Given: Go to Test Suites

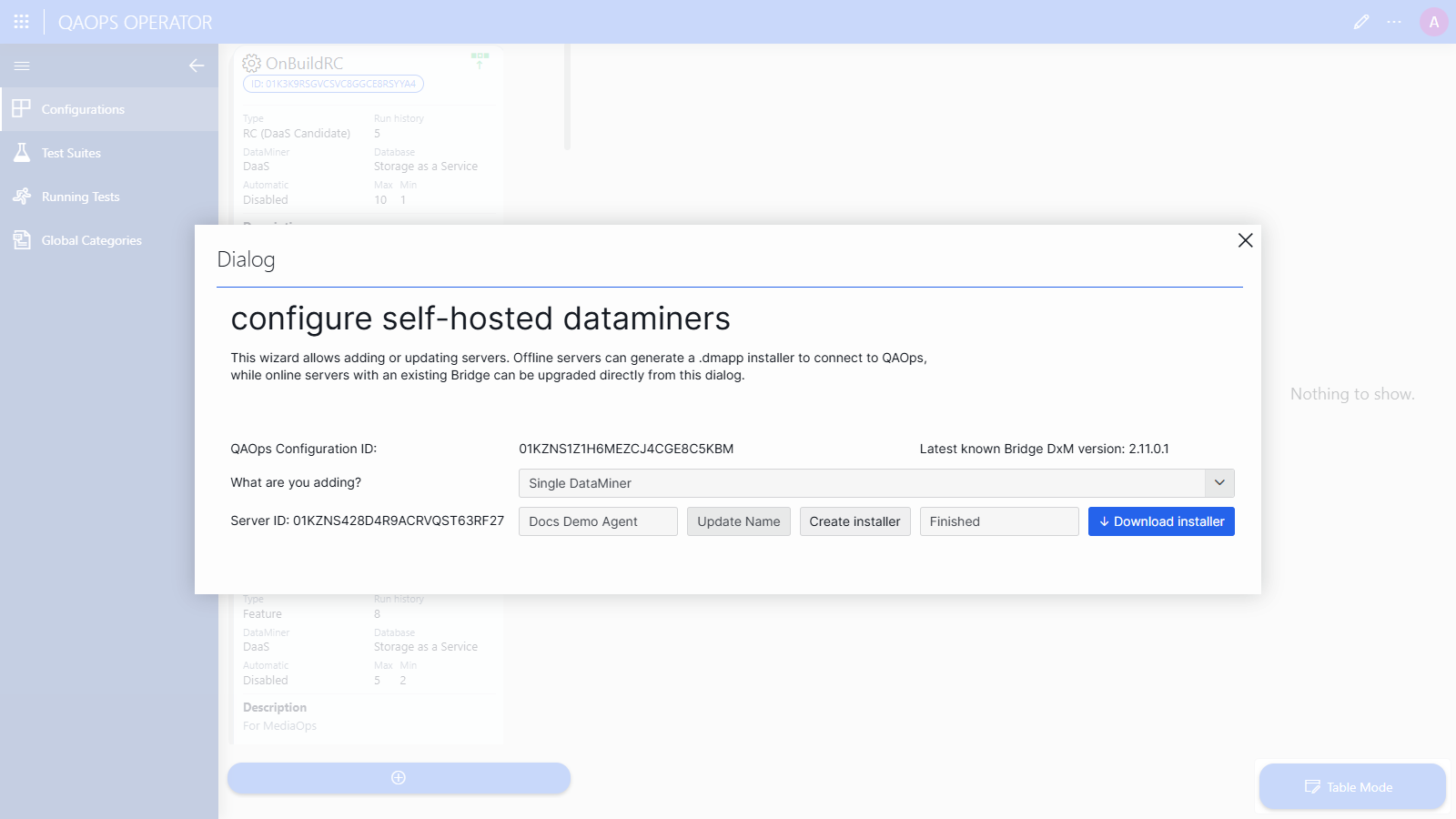Looking at the screenshot, I should (x=109, y=153).
